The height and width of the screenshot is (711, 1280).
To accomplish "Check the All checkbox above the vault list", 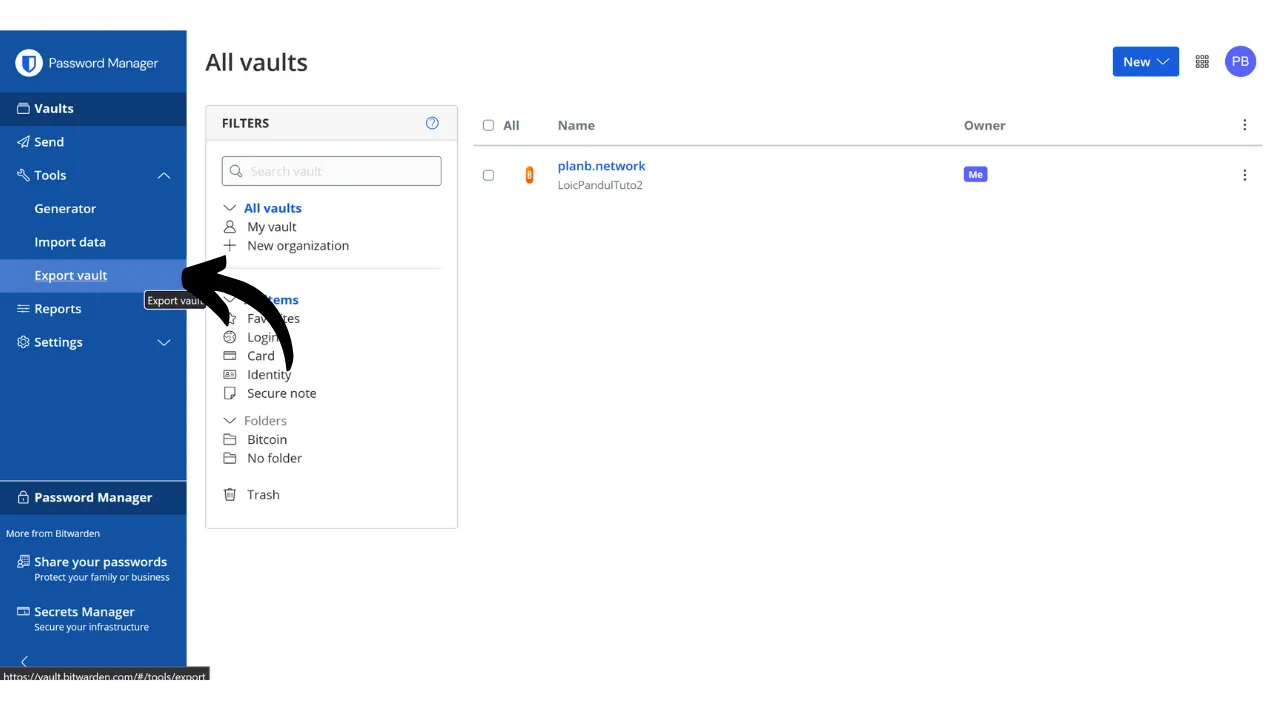I will (x=488, y=124).
